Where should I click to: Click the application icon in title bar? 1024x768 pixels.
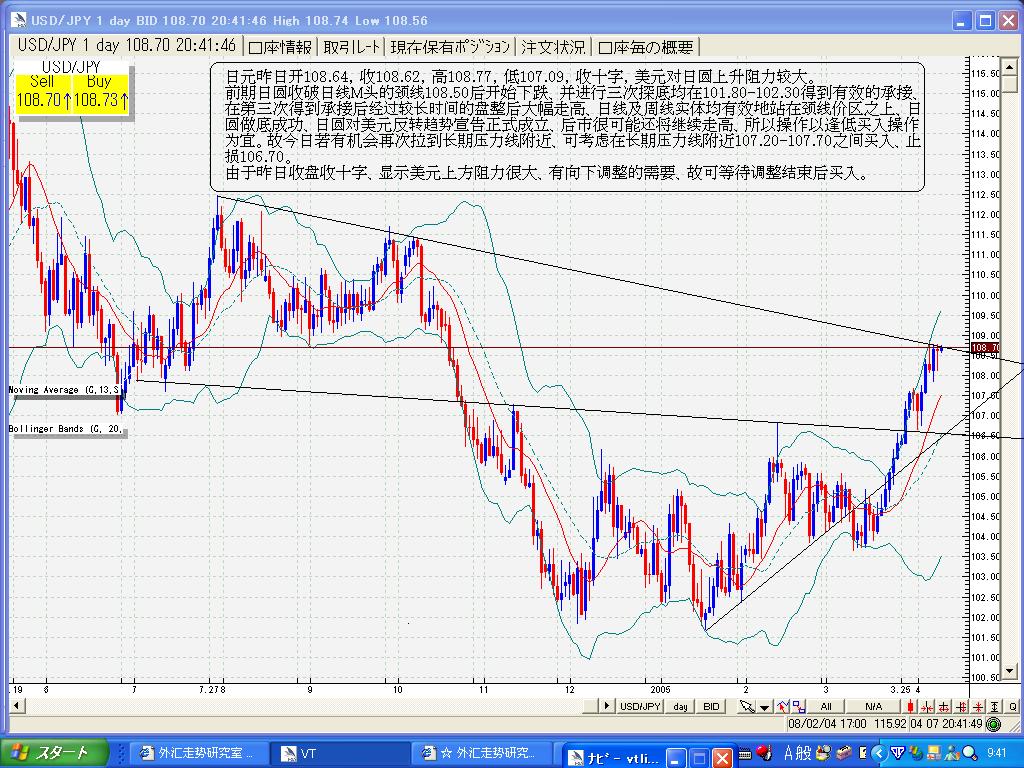pos(19,20)
